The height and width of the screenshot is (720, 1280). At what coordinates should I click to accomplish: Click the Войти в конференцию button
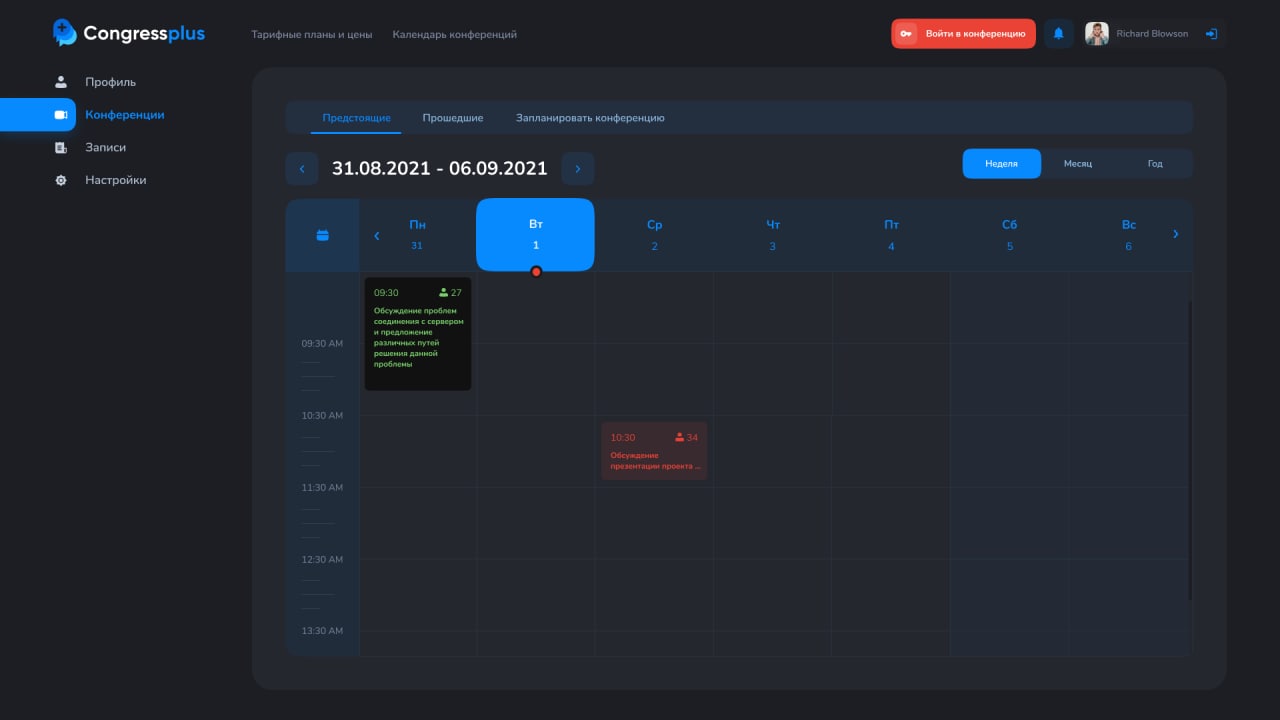(x=963, y=34)
